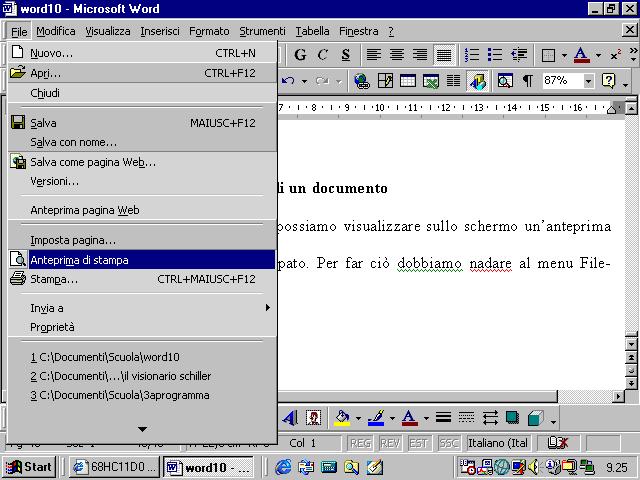Click the Insert WordArt icon
Image resolution: width=640 pixels, height=480 pixels.
[290, 418]
